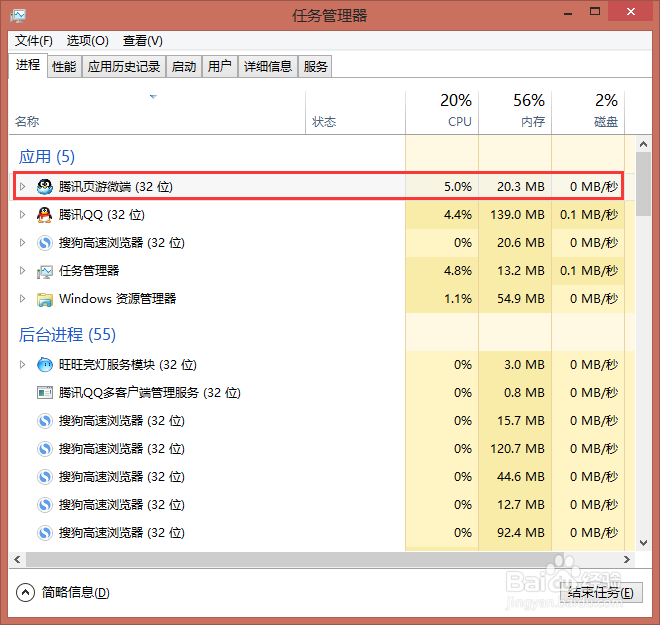This screenshot has width=660, height=625.
Task: Click the 搜狗高速浏览器 icon under 应用
Action: (x=45, y=243)
